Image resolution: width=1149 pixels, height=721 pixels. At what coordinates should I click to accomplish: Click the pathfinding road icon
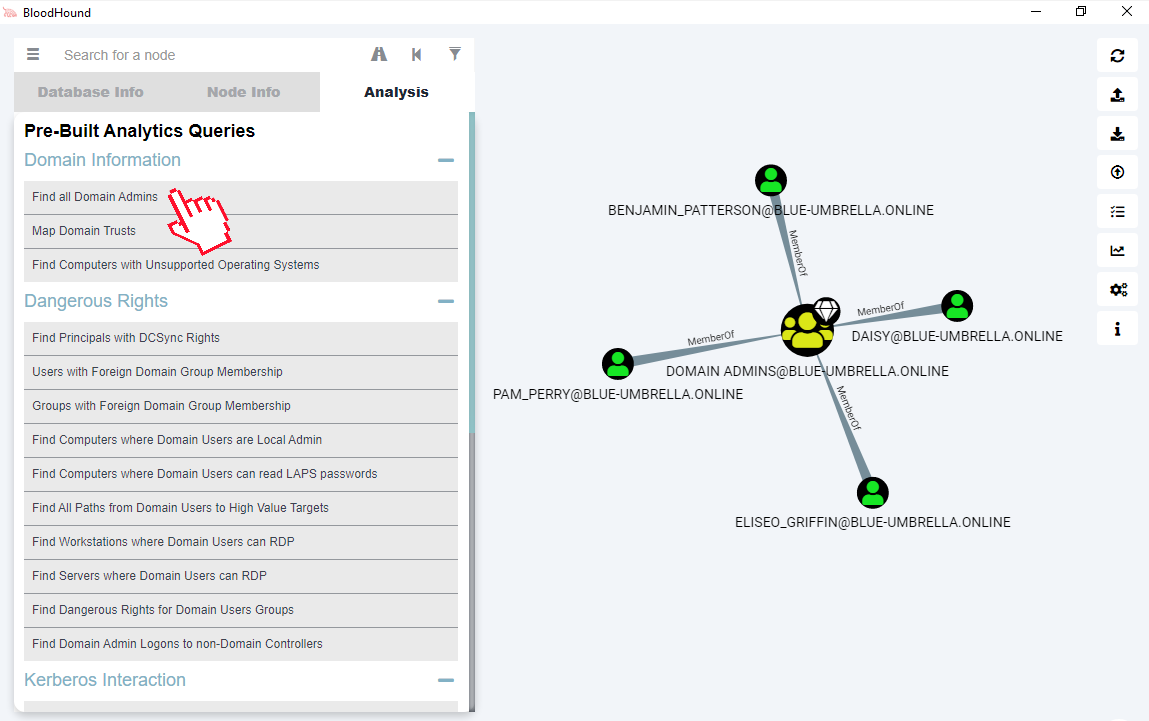(x=379, y=54)
